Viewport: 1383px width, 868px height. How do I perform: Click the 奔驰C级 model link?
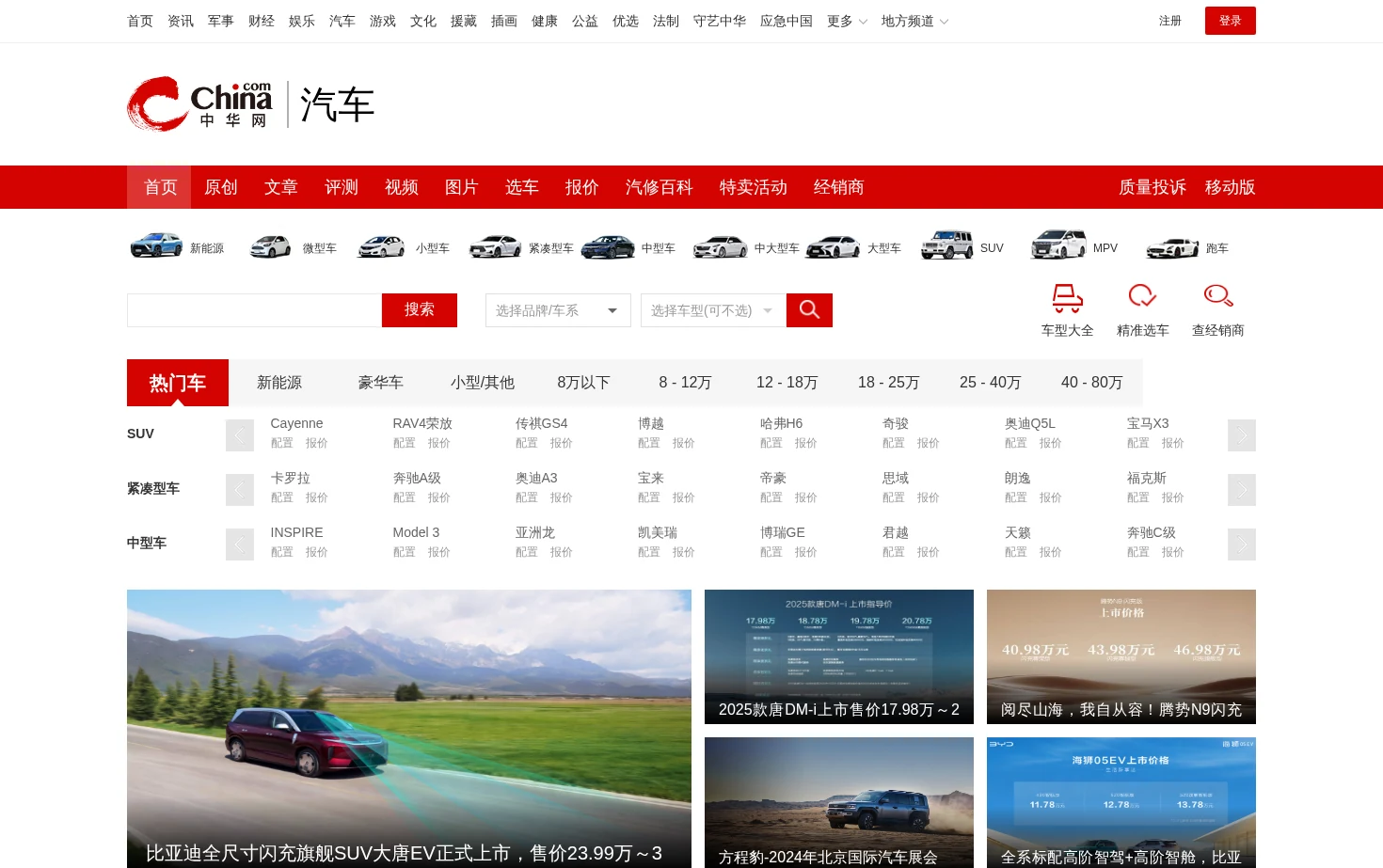[1152, 532]
